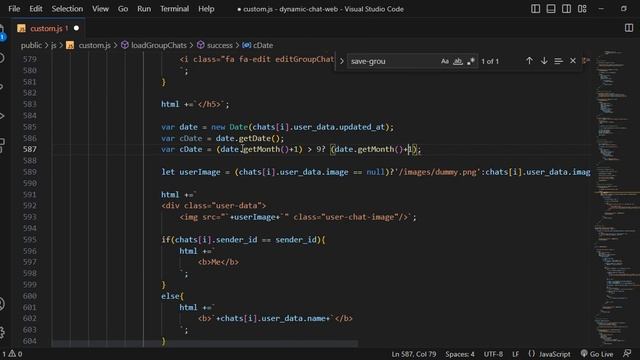Close the find widget
The height and width of the screenshot is (360, 640).
573,61
